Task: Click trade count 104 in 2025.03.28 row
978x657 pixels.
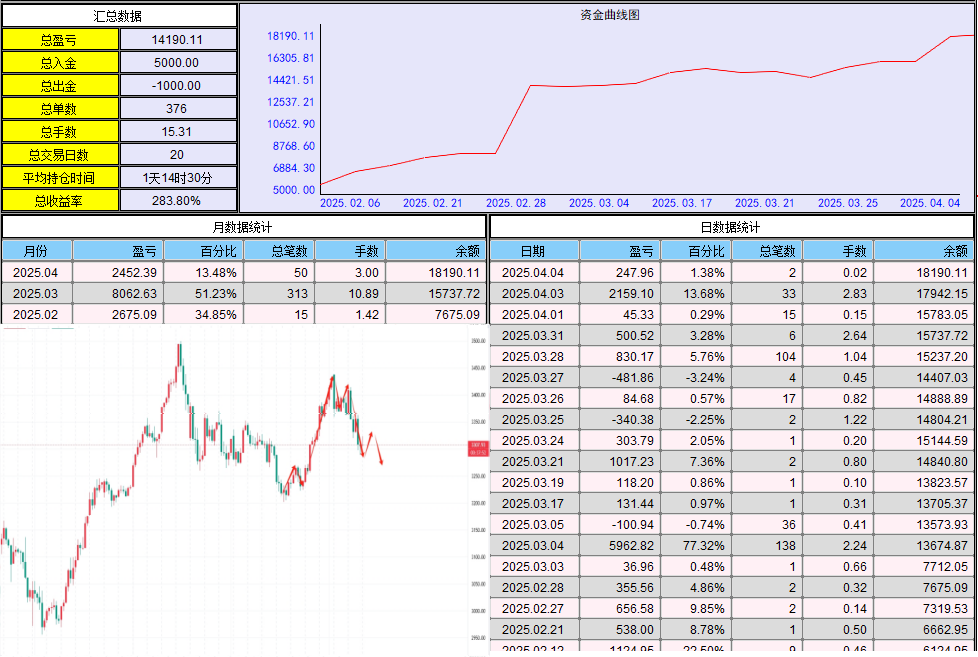Action: (x=767, y=356)
